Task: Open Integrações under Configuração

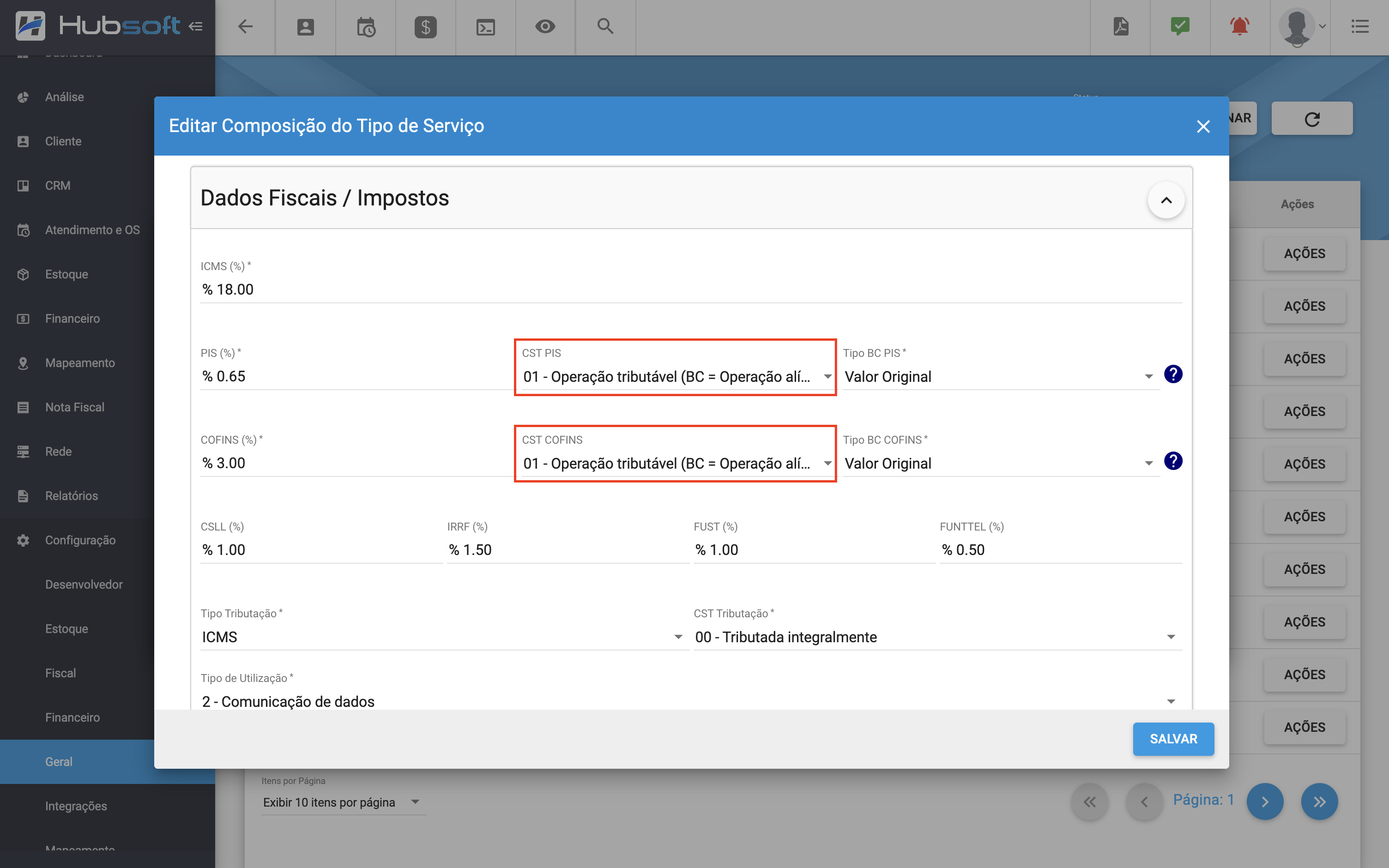Action: pyautogui.click(x=76, y=806)
